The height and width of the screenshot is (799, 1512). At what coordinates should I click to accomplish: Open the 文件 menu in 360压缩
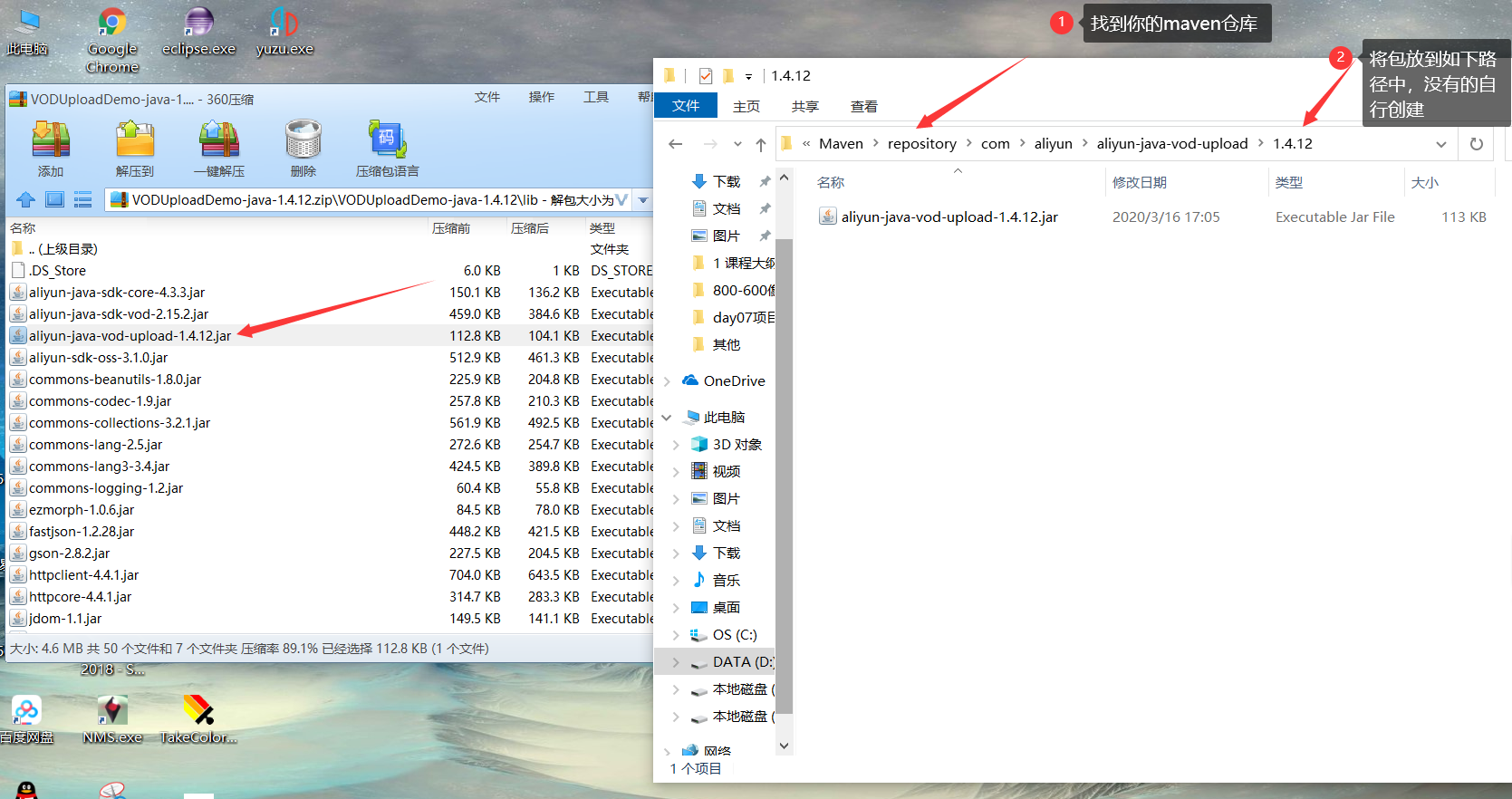point(487,97)
